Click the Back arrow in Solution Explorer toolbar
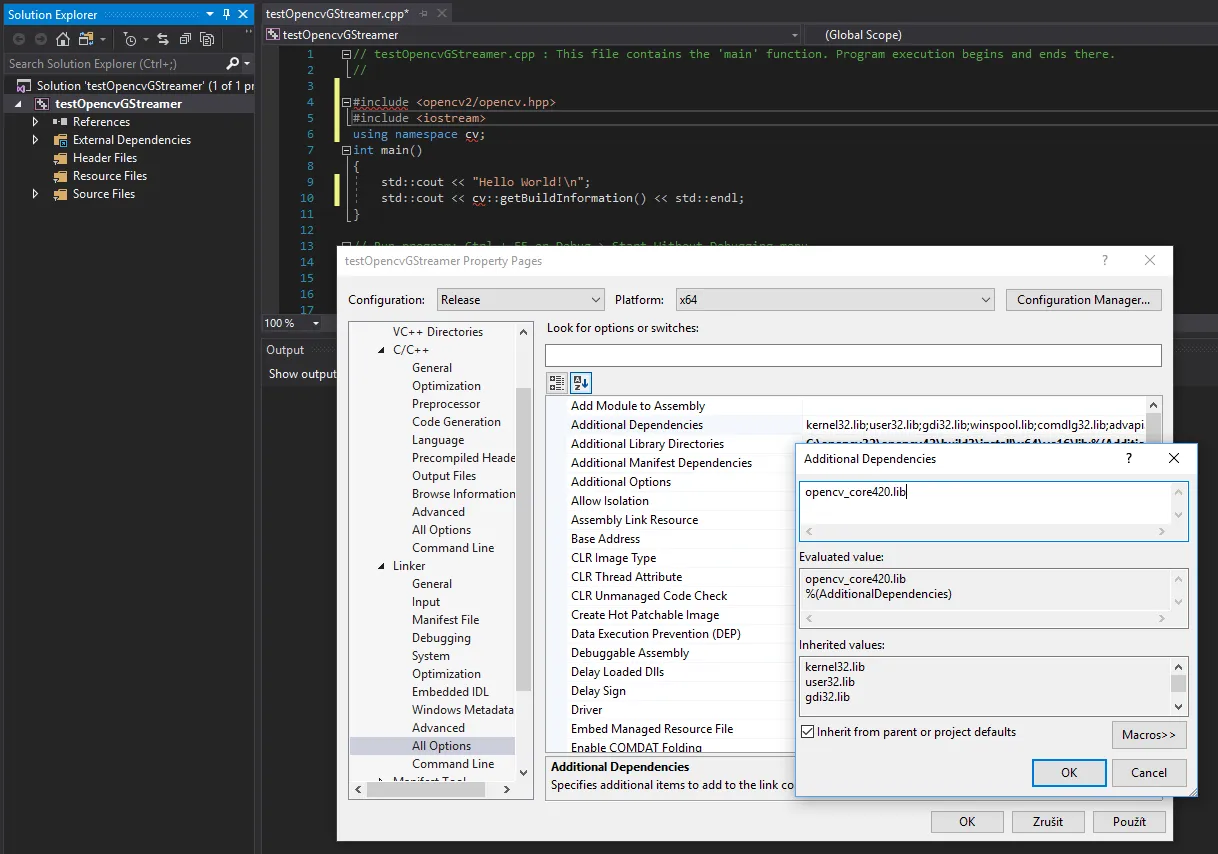 point(18,39)
